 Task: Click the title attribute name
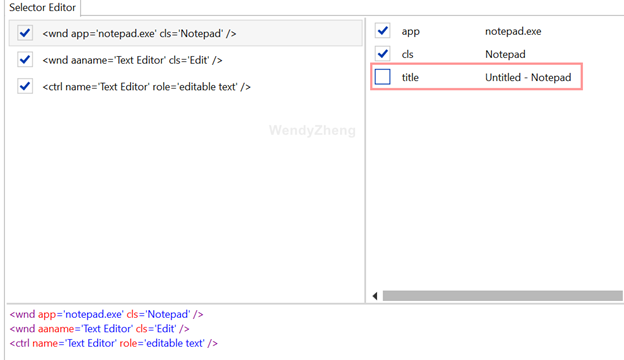410,77
